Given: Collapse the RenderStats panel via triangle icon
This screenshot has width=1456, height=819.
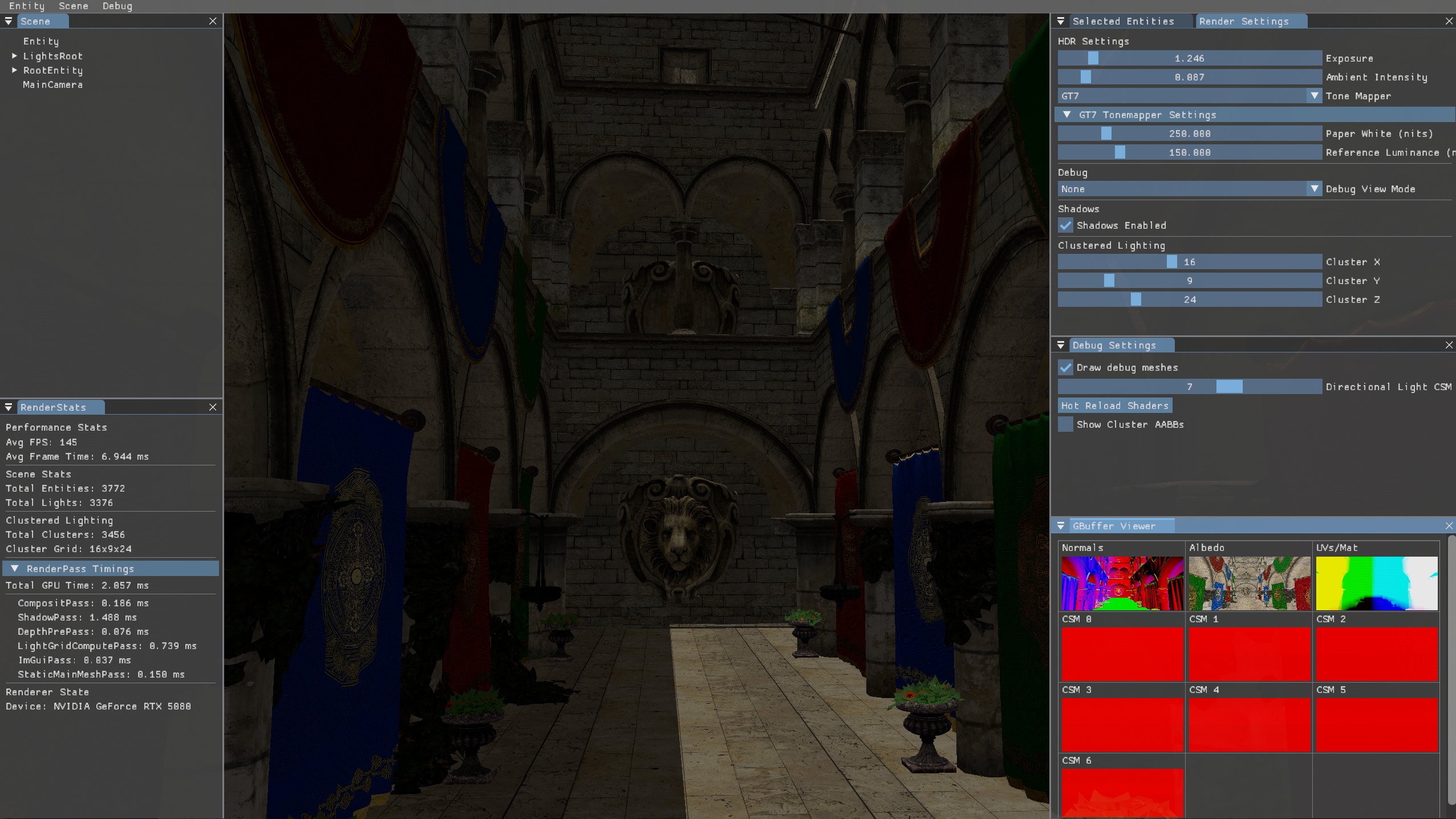Looking at the screenshot, I should (9, 407).
